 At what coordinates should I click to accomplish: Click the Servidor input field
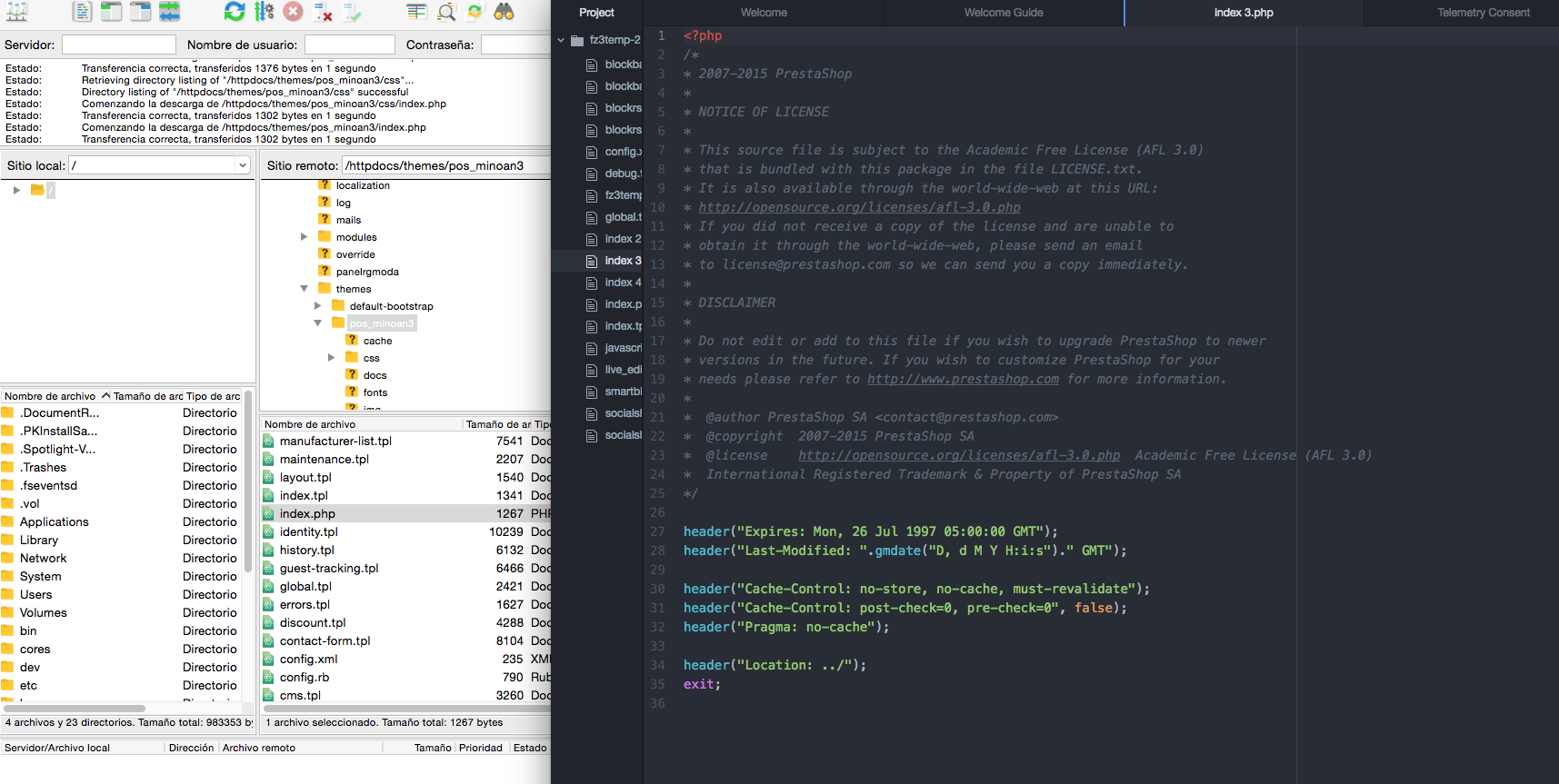[x=118, y=45]
